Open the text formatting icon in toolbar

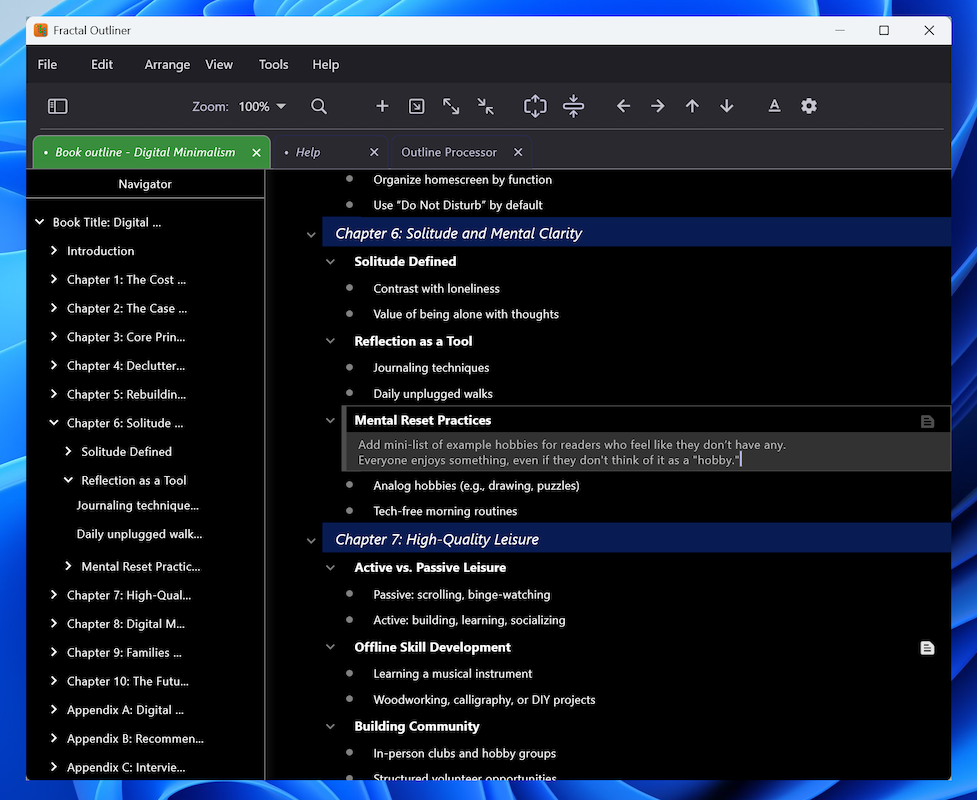(x=774, y=106)
